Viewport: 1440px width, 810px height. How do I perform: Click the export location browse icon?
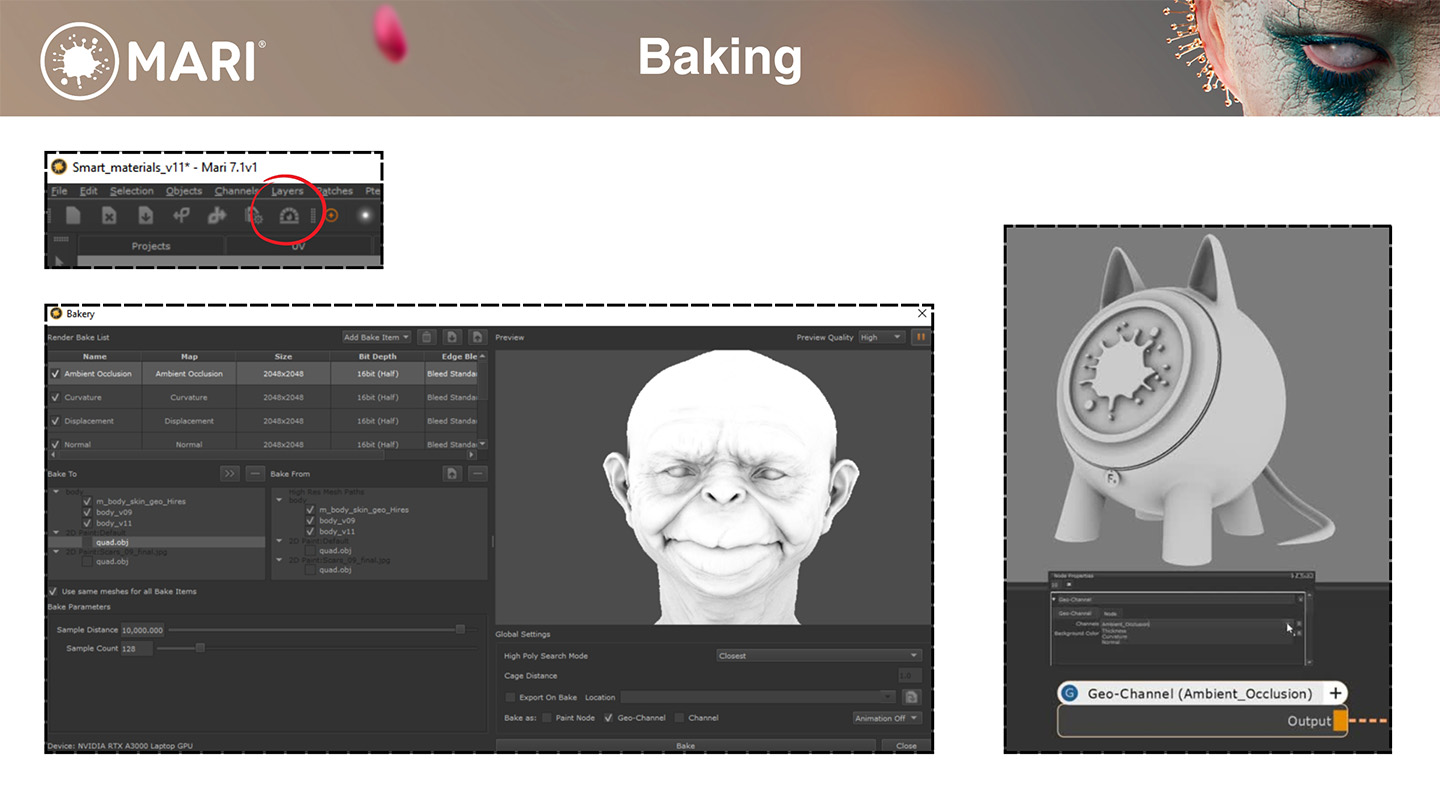pos(910,697)
